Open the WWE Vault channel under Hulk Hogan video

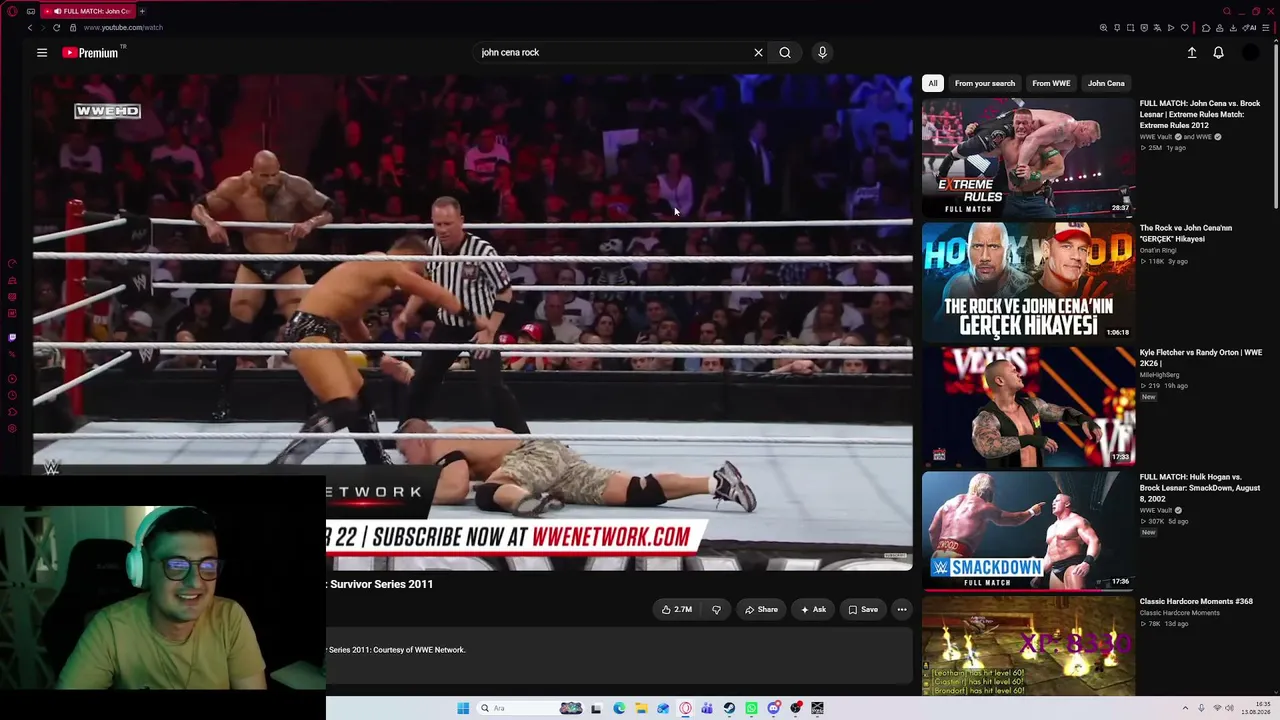pos(1155,510)
